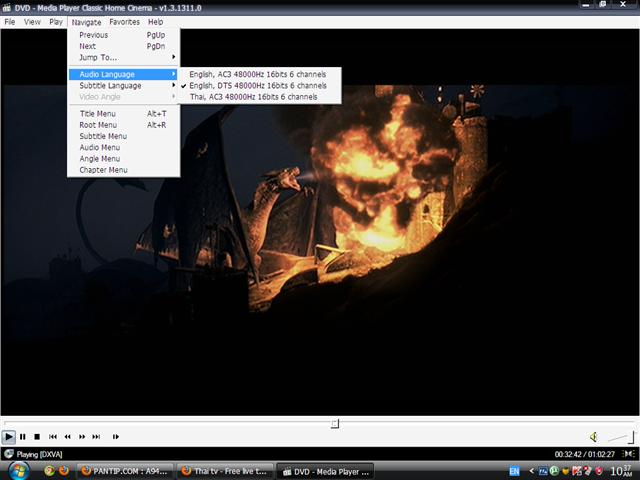Stop playback with the square stop icon
Image resolution: width=640 pixels, height=480 pixels.
[x=37, y=437]
